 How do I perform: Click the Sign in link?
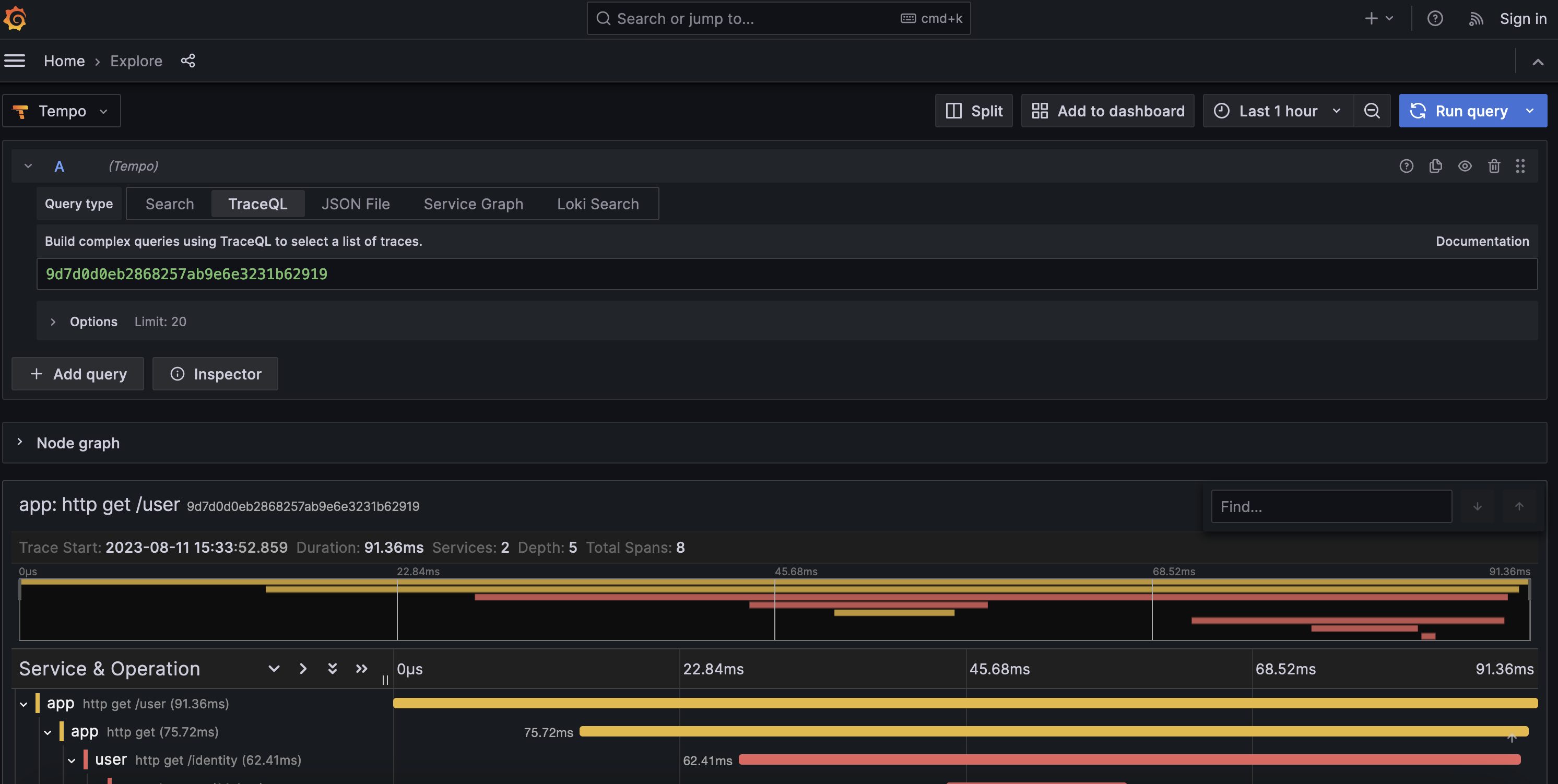click(1523, 19)
